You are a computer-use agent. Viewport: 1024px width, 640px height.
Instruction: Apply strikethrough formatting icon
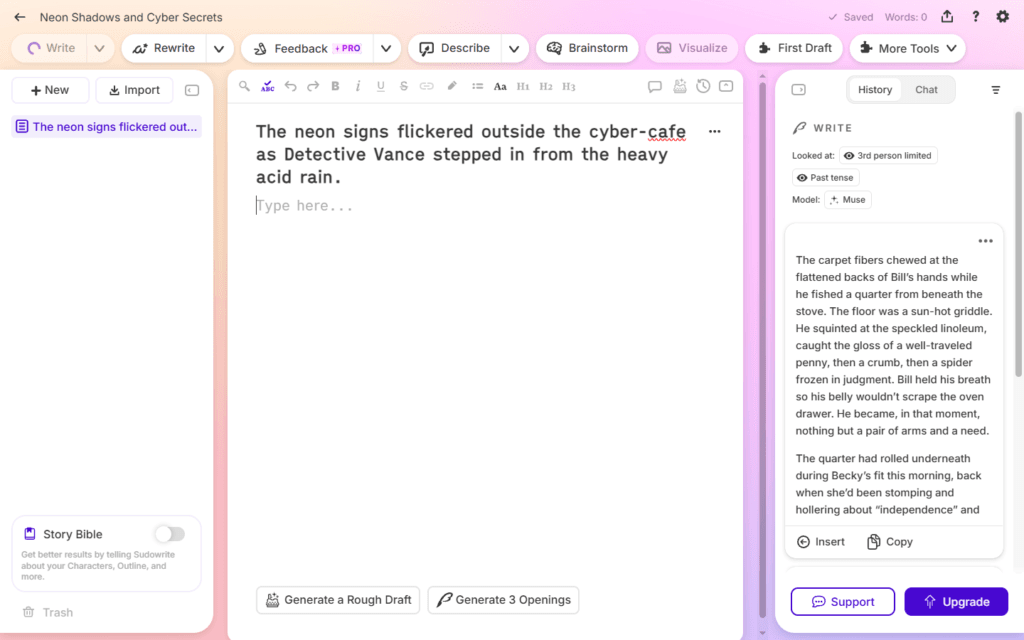pyautogui.click(x=404, y=86)
